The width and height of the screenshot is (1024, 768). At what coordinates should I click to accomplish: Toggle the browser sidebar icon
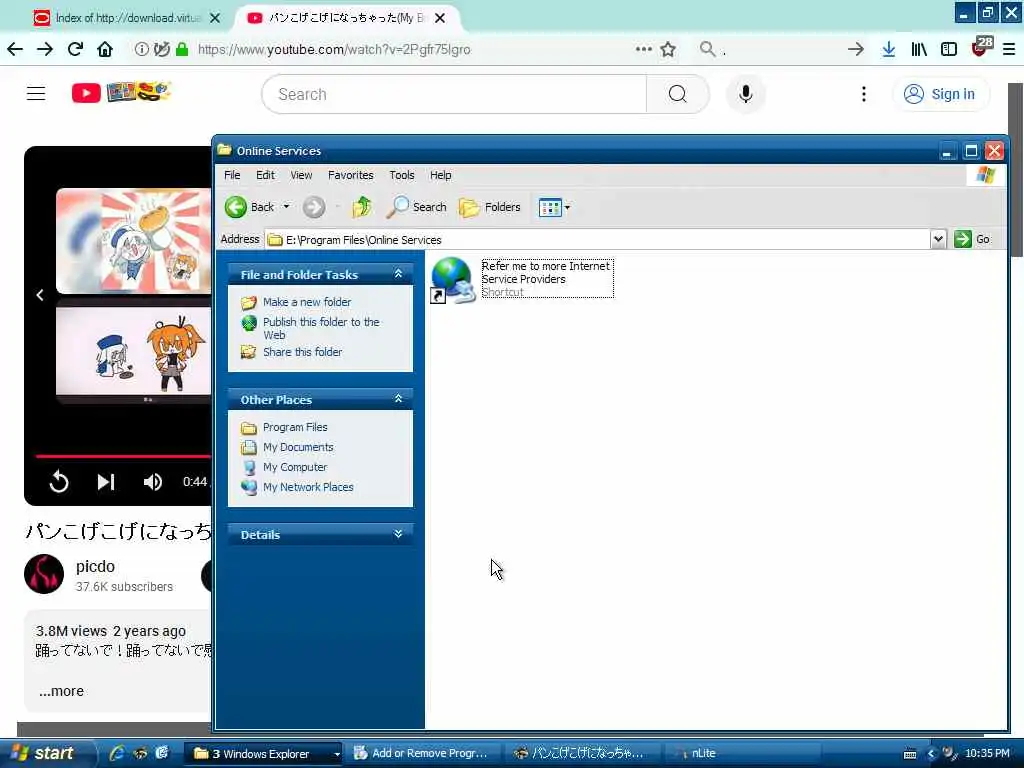coord(949,49)
